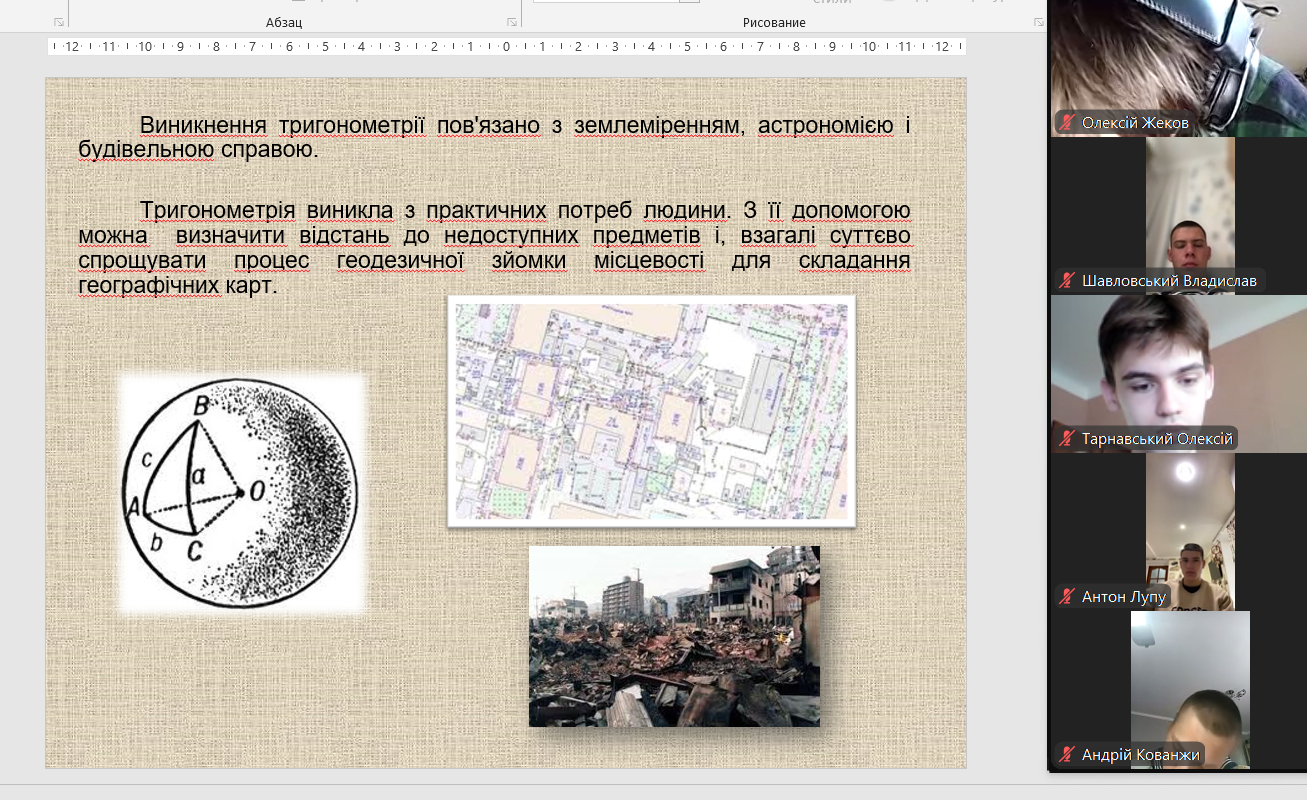Select the spherical triangle diagram image
This screenshot has width=1307, height=800.
[x=242, y=493]
